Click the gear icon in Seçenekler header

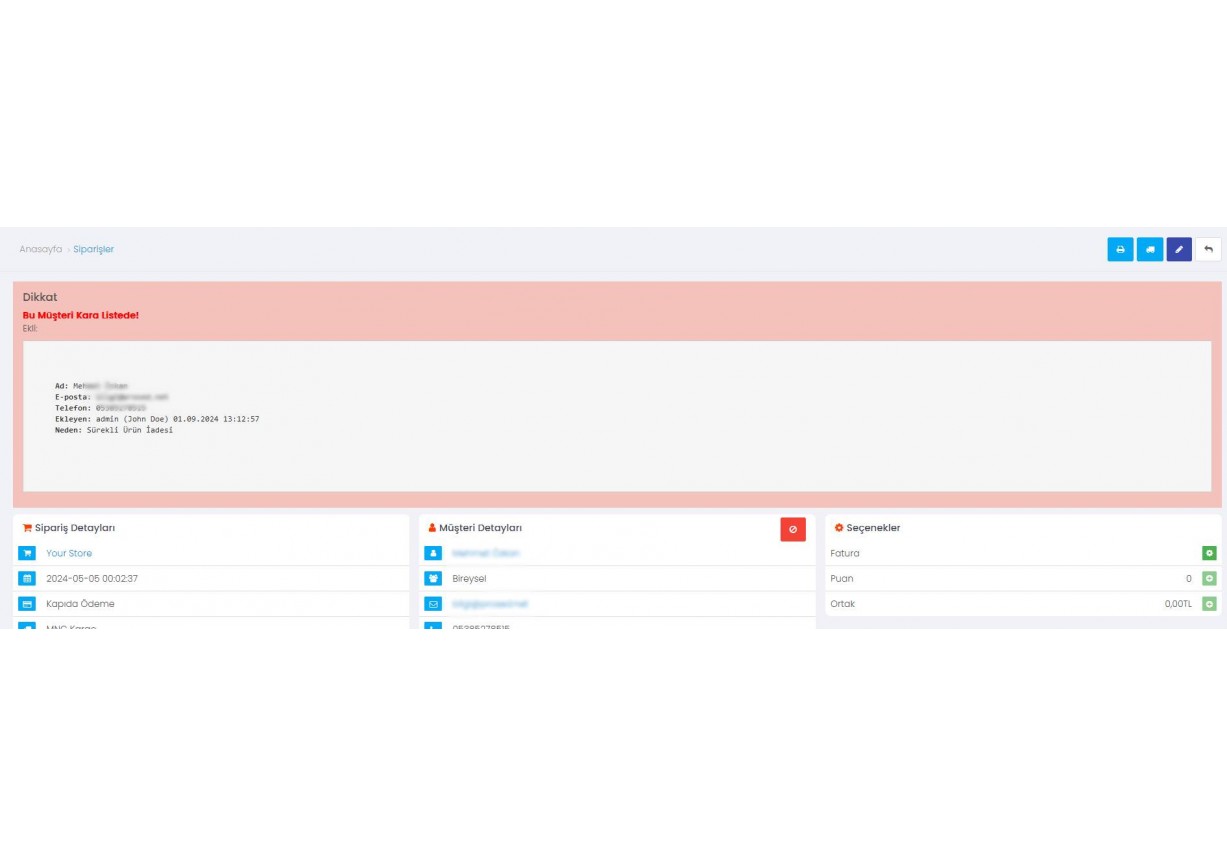coord(838,527)
